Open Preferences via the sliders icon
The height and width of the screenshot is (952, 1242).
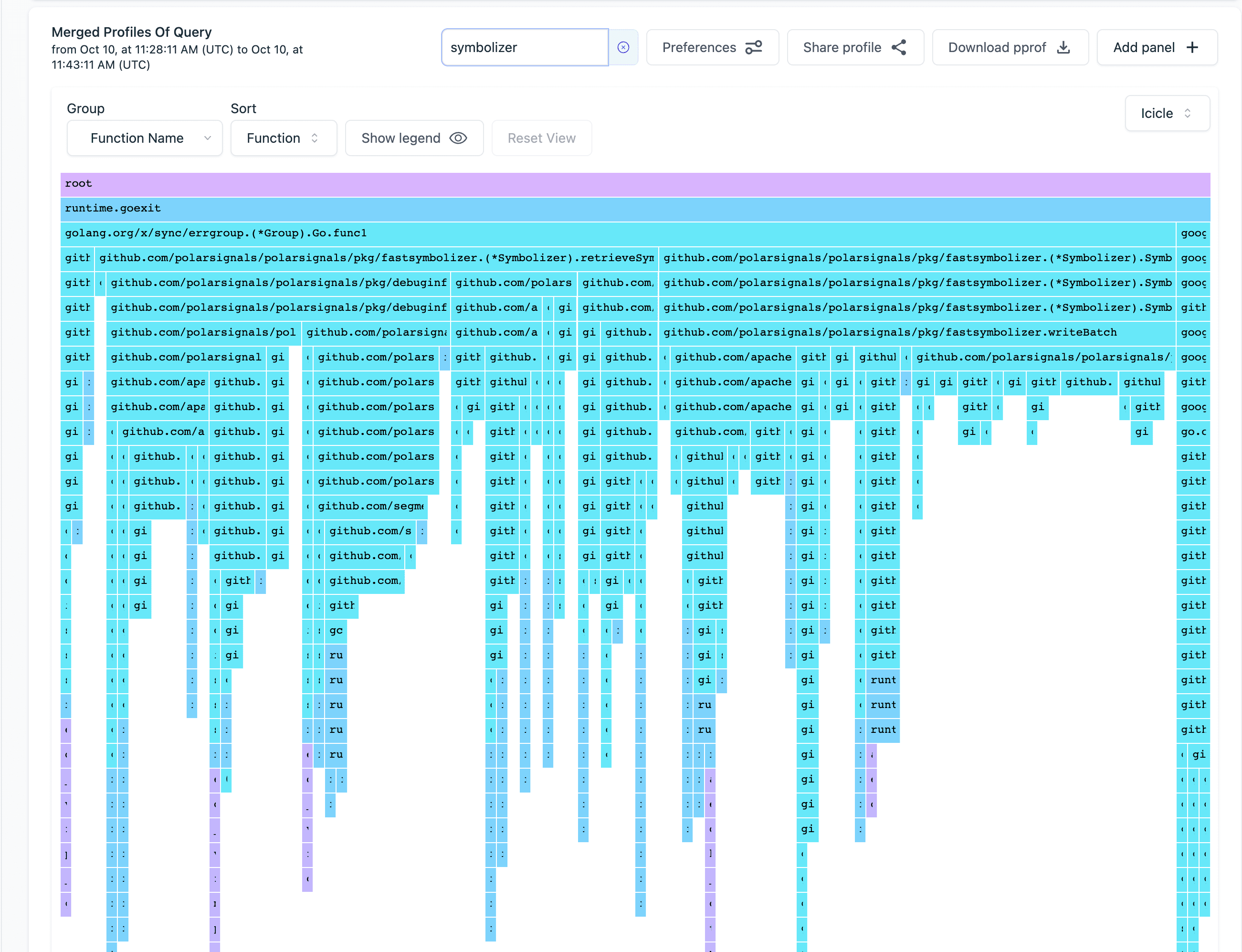[x=754, y=48]
